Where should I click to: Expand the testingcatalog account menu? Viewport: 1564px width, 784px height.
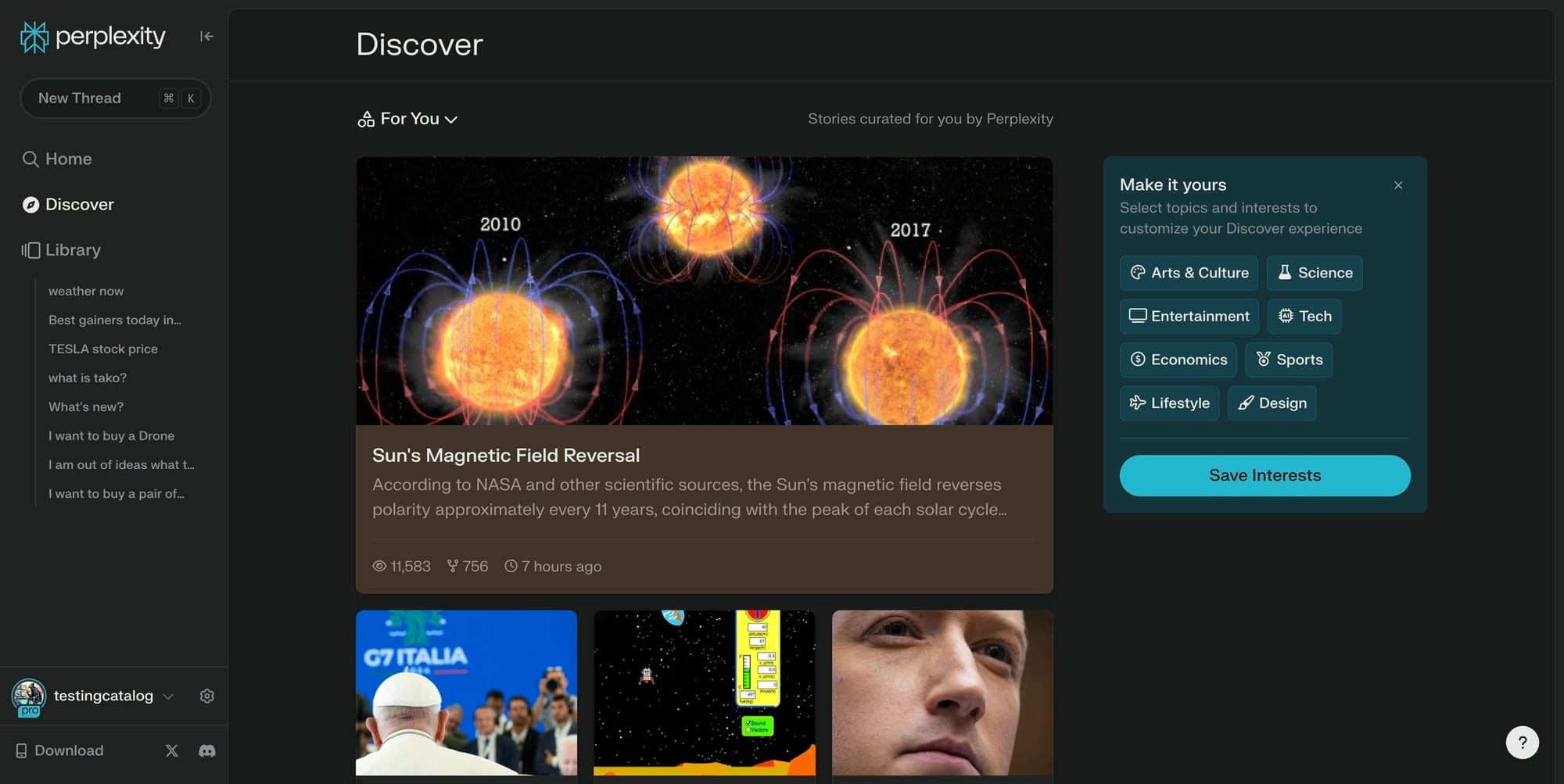pos(168,696)
